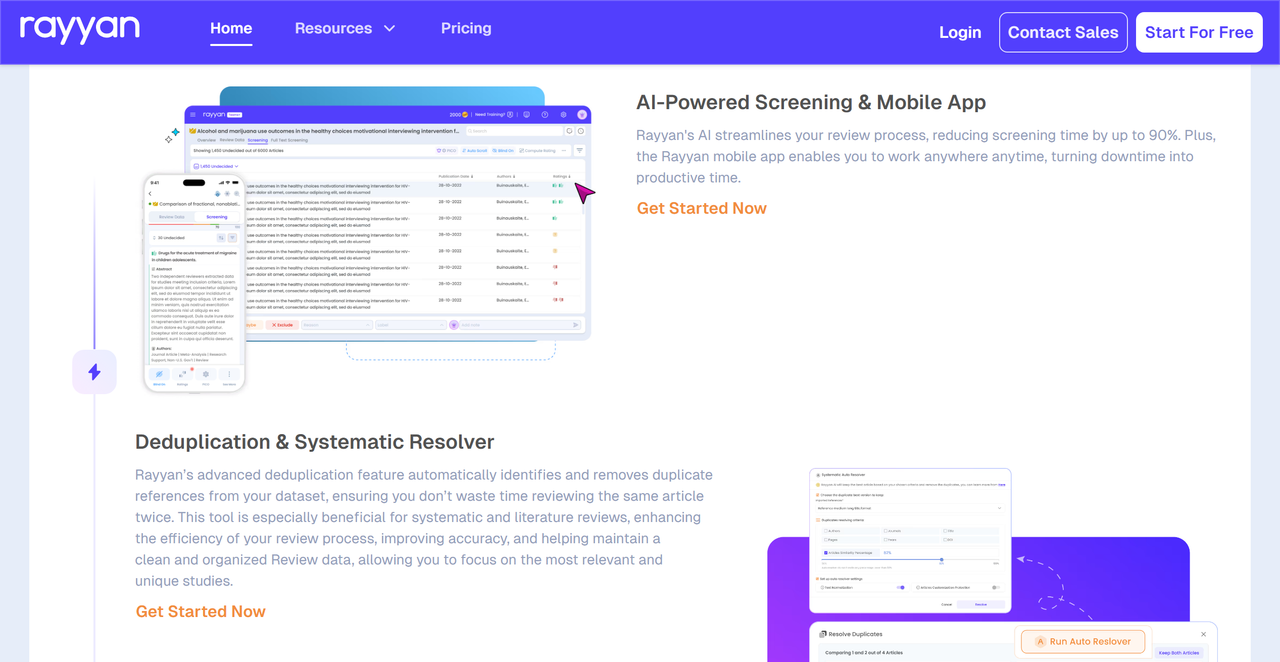Image resolution: width=1280 pixels, height=662 pixels.
Task: Tap the Ratings icon in the phone bottom bar
Action: coord(182,376)
